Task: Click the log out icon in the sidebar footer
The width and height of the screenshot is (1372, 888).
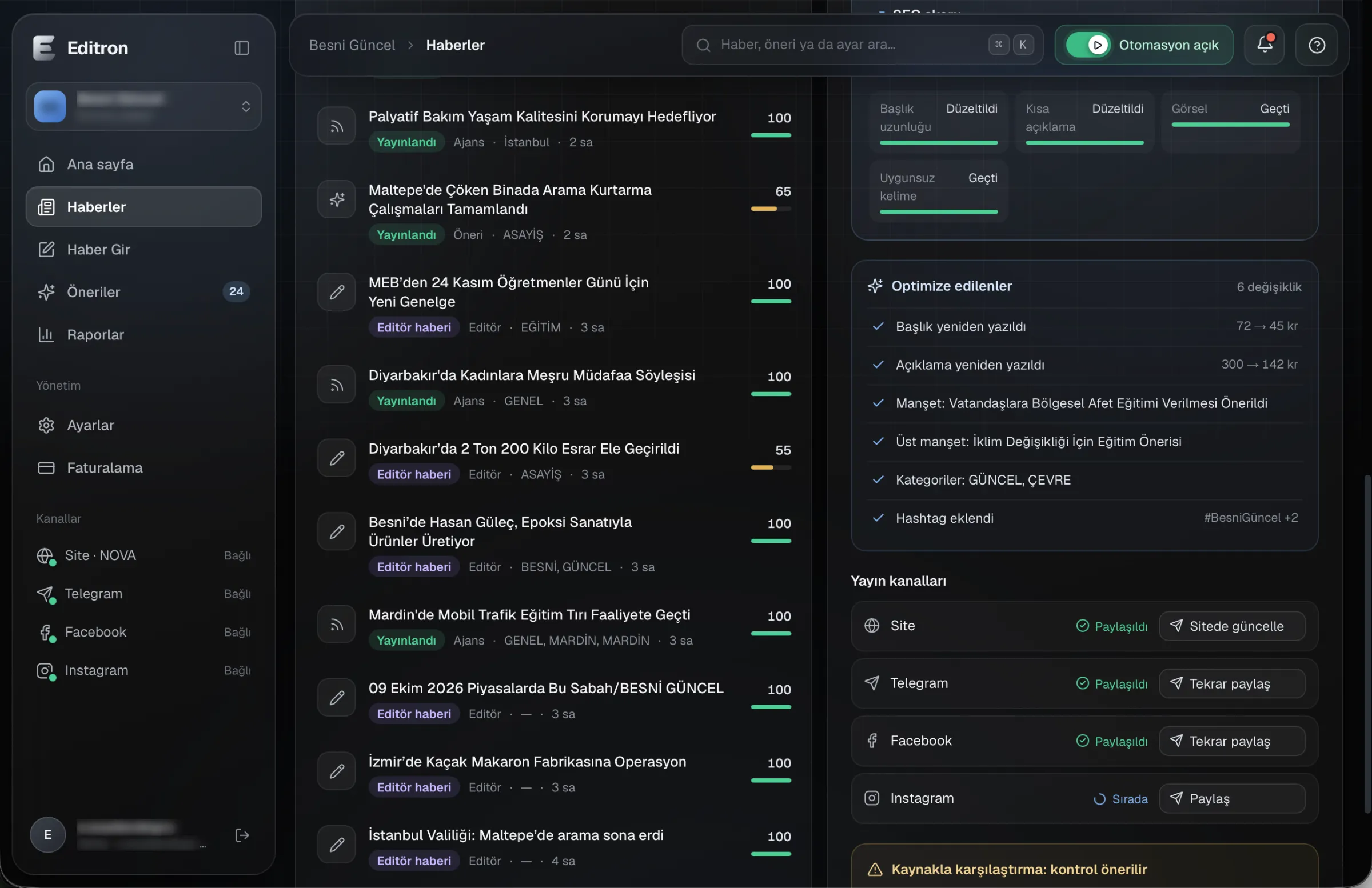Action: tap(242, 835)
